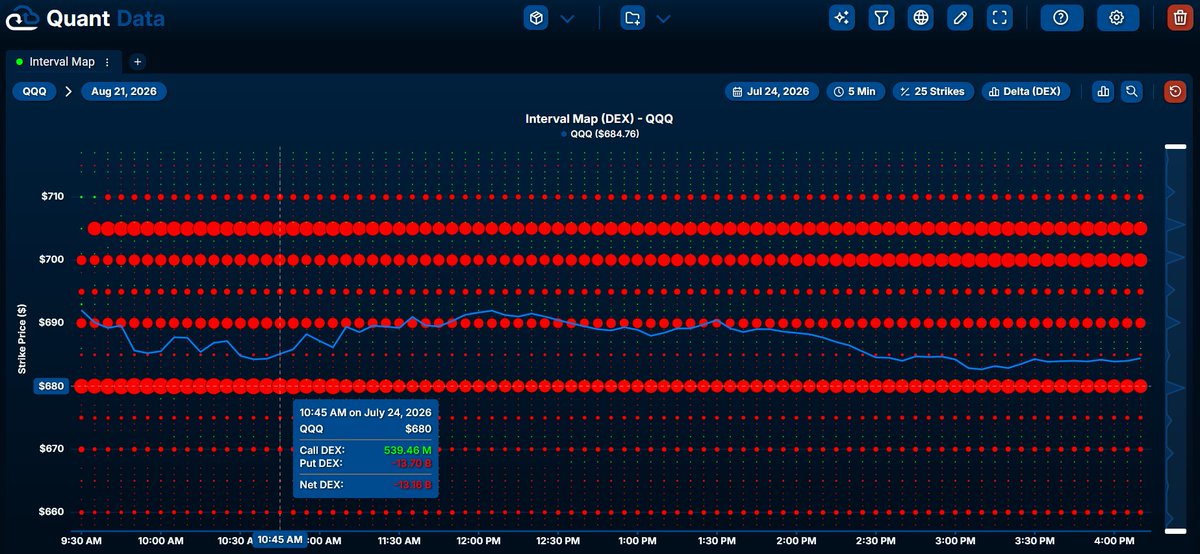Expand the cube widget dropdown chevron

(567, 18)
